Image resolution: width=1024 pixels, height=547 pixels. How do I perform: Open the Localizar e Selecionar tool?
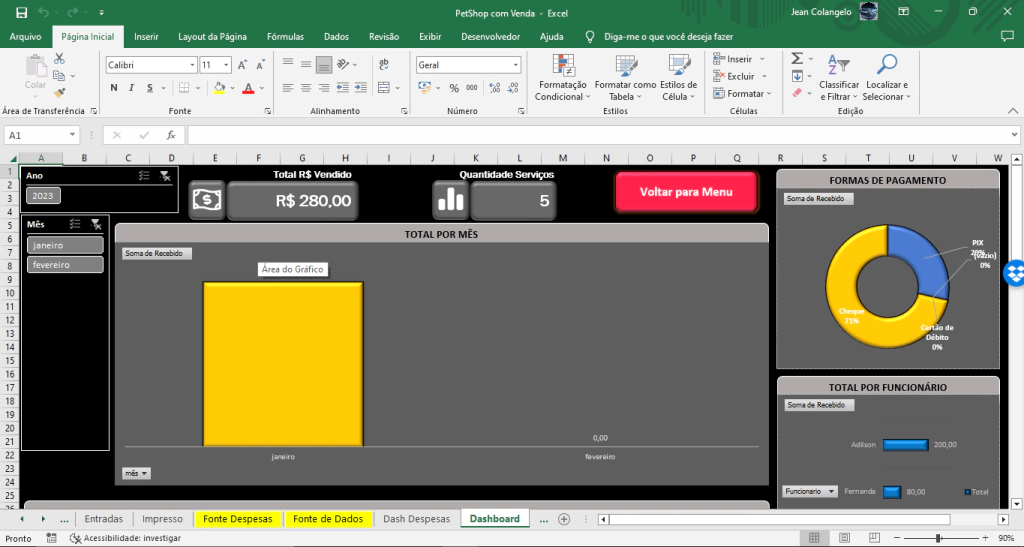tap(886, 66)
